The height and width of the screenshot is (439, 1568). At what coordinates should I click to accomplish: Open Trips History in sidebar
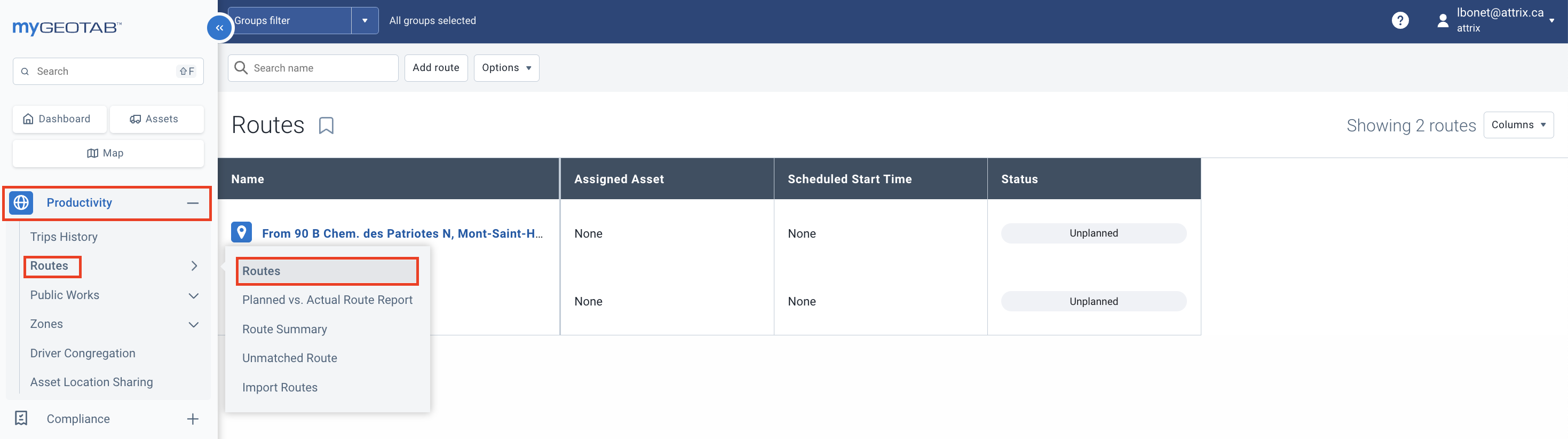pos(64,237)
